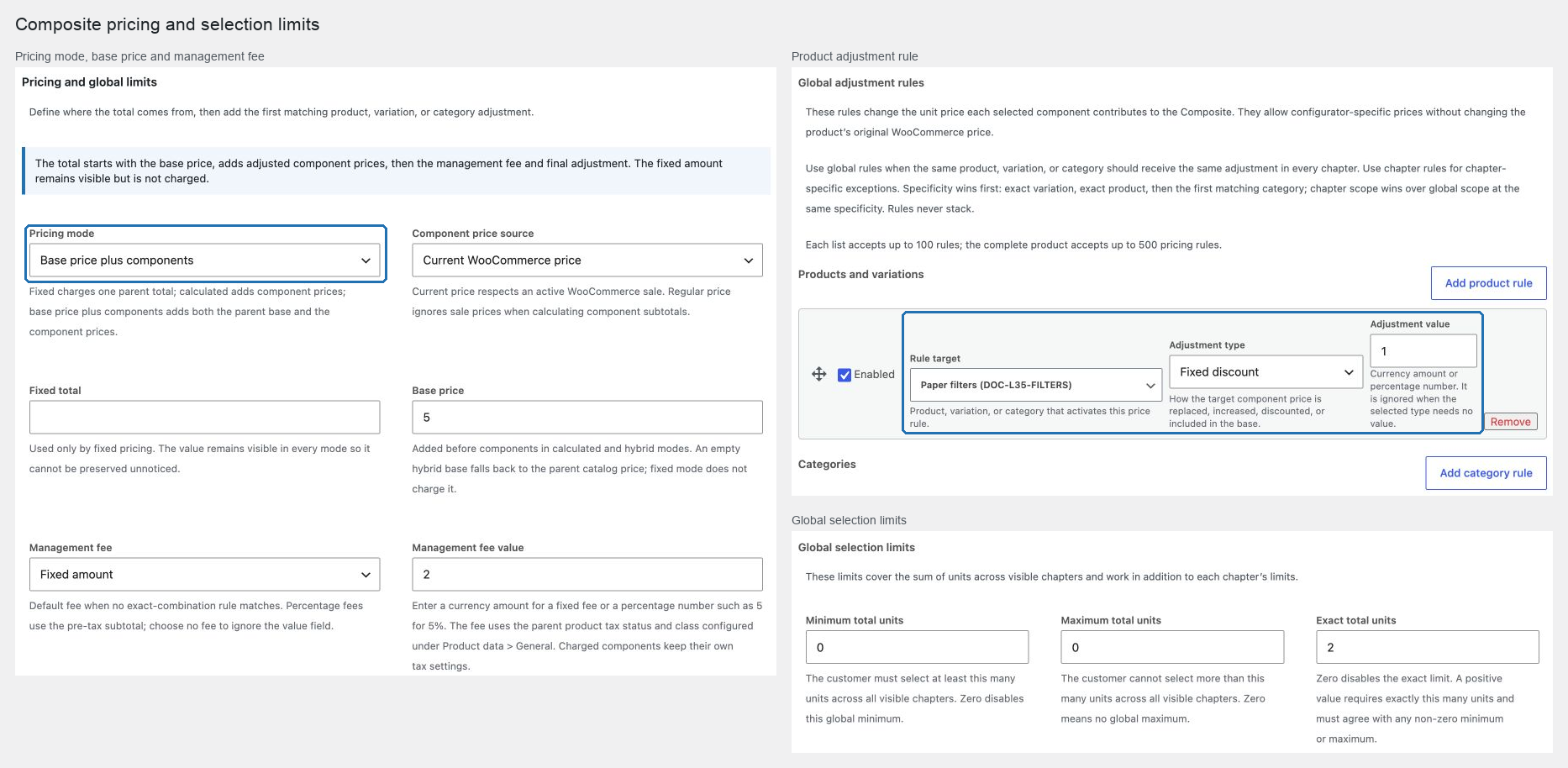Click the 'Product adjustment rule' section title

pos(855,56)
